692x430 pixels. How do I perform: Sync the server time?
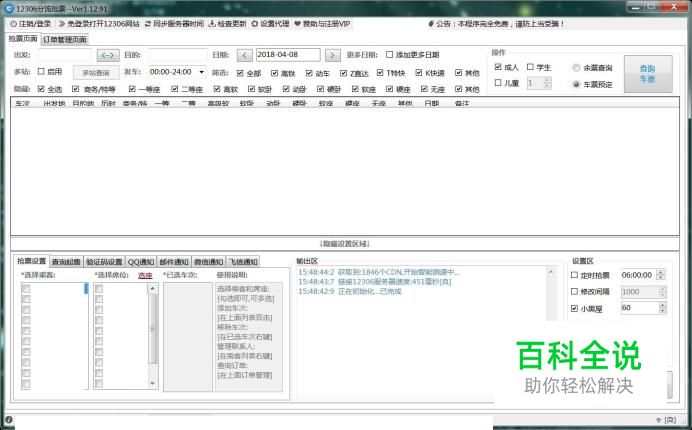(x=174, y=24)
